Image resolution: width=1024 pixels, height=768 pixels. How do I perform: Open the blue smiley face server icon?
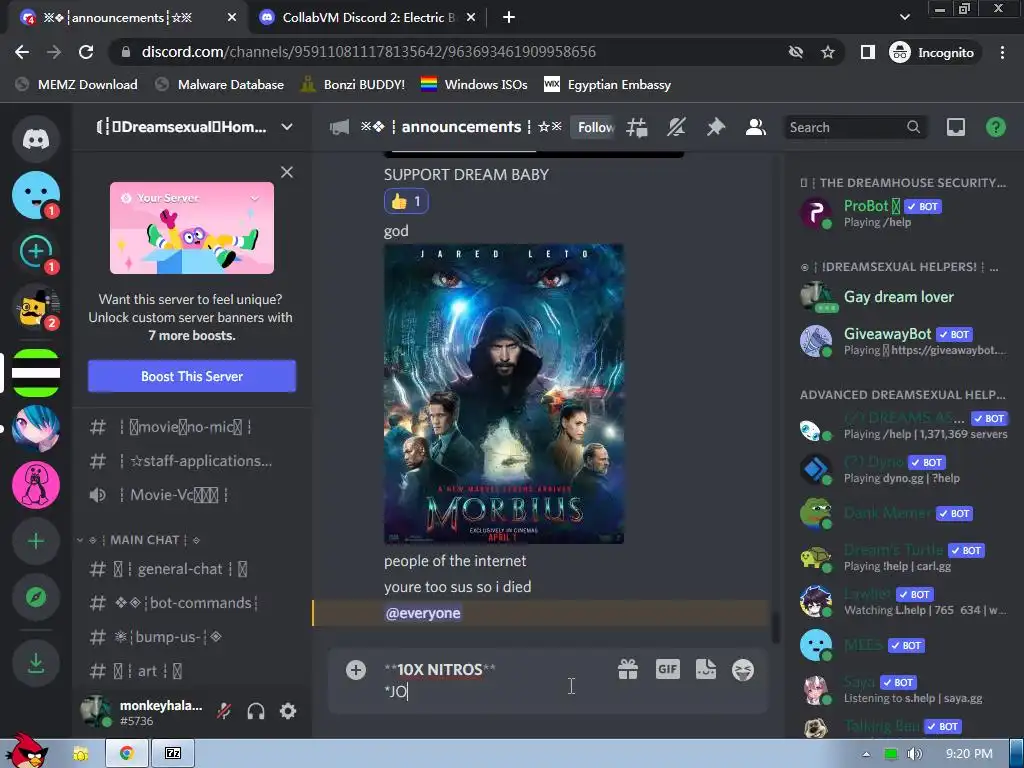36,195
